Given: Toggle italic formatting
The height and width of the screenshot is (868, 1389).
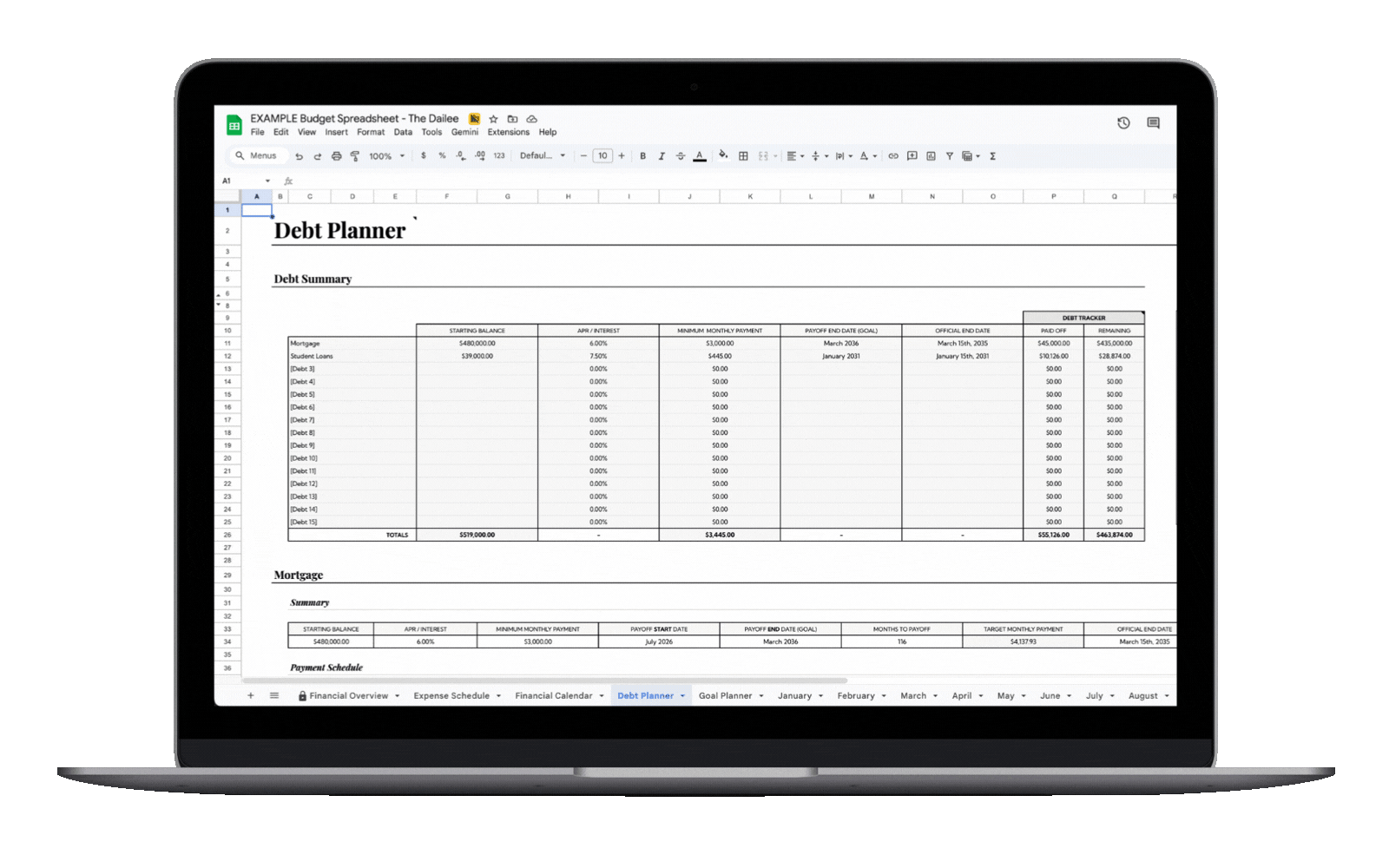Looking at the screenshot, I should tap(662, 156).
